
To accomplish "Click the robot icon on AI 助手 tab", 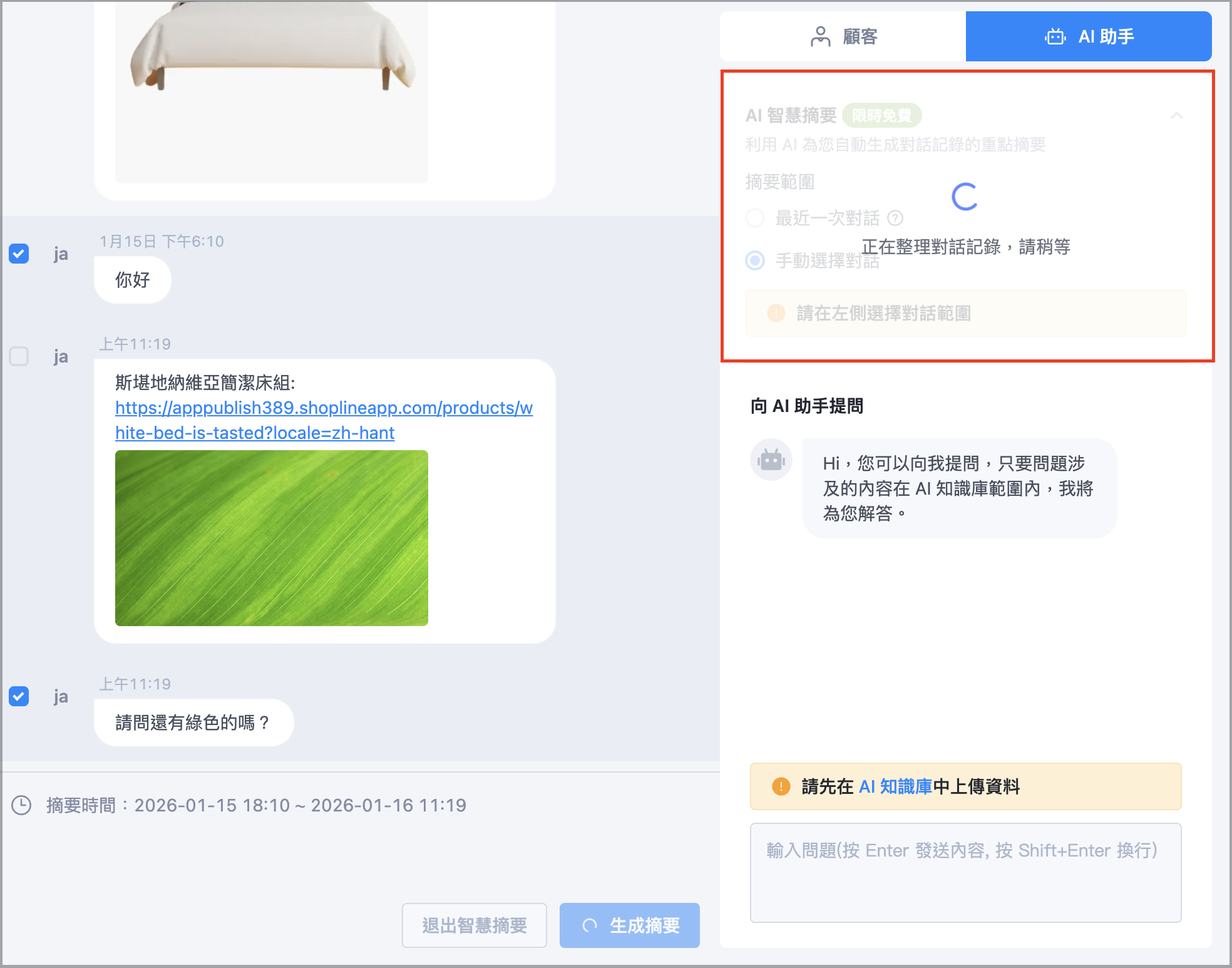I will coord(1055,37).
